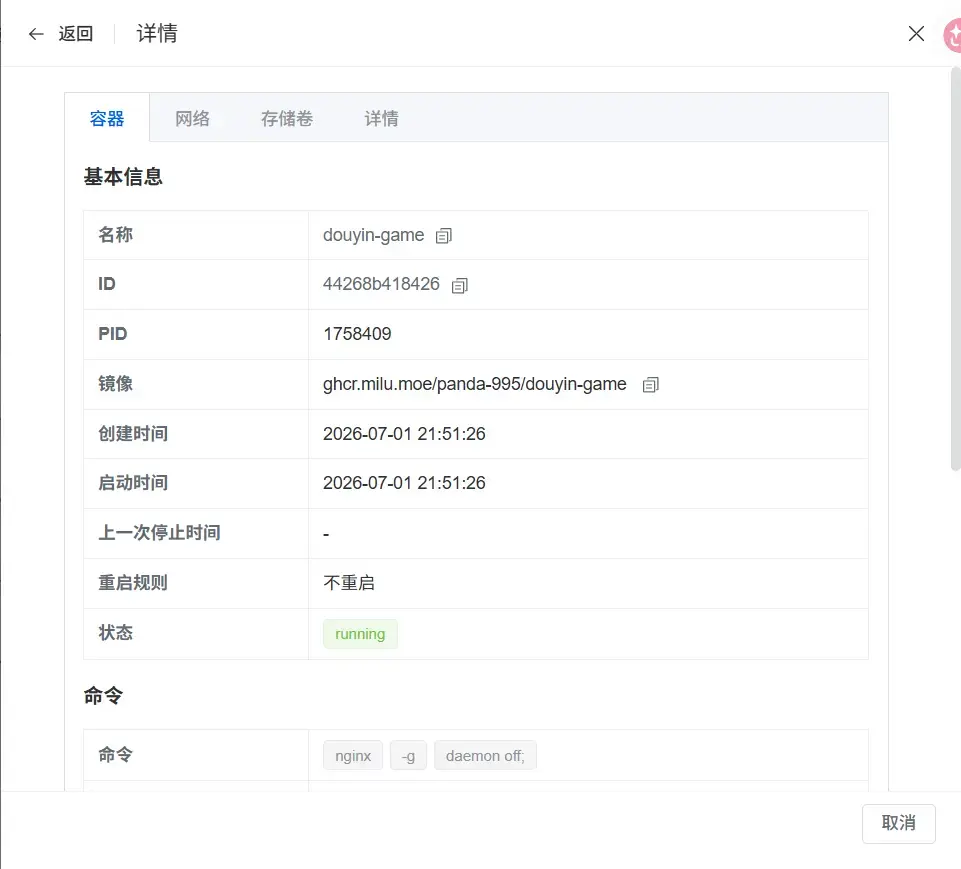Open the pink user avatar icon
961x869 pixels.
(952, 36)
